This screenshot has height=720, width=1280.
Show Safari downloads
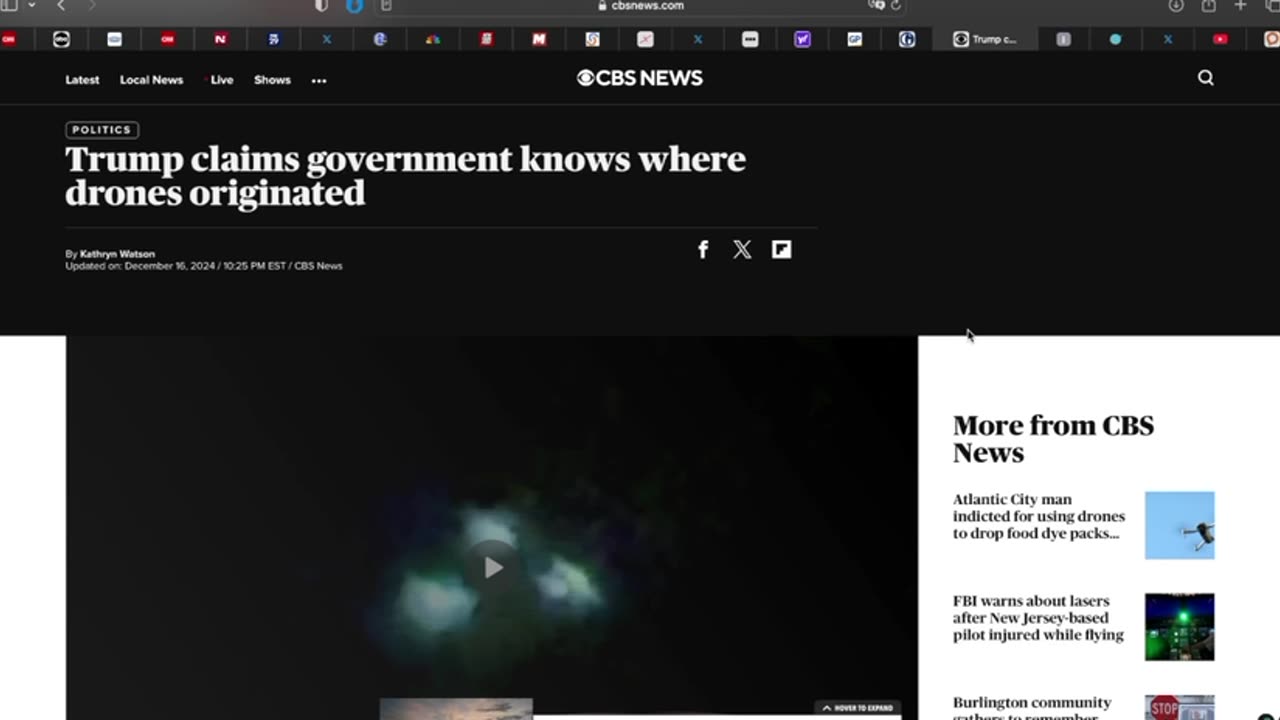1176,5
